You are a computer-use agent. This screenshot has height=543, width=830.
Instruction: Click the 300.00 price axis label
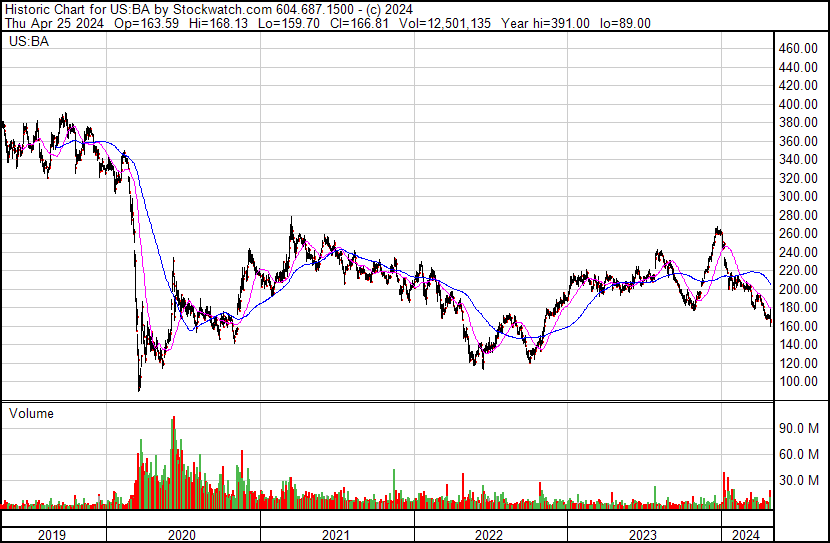click(x=800, y=197)
